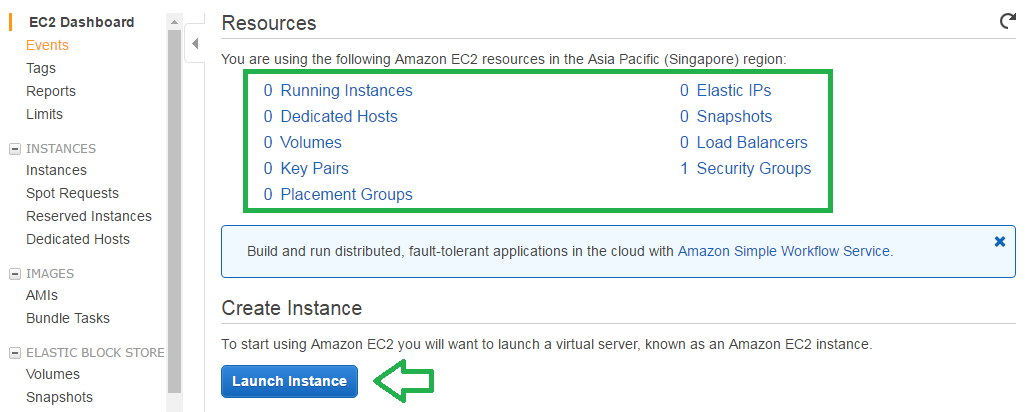
Task: Collapse the INSTANCES section
Action: pos(14,149)
